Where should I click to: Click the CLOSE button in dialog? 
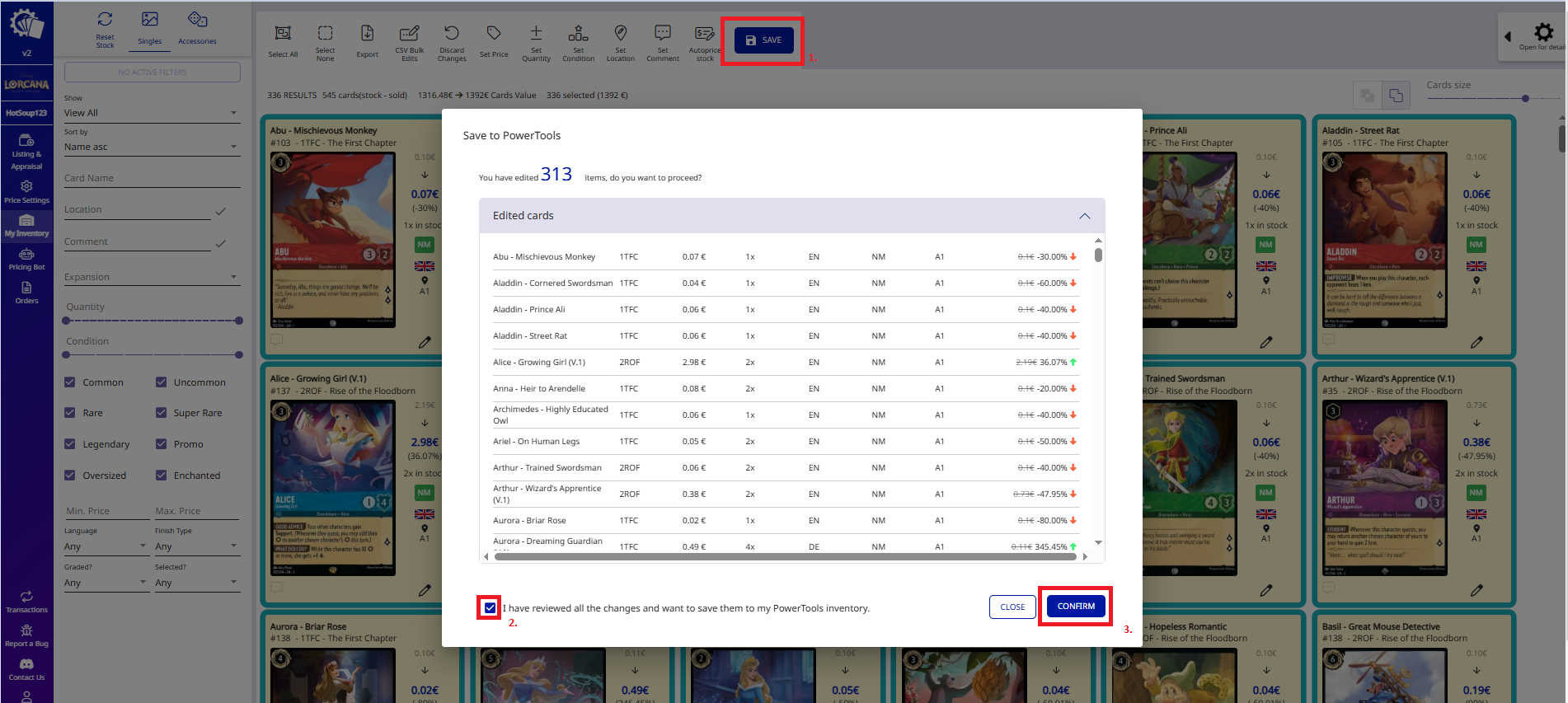(1012, 607)
